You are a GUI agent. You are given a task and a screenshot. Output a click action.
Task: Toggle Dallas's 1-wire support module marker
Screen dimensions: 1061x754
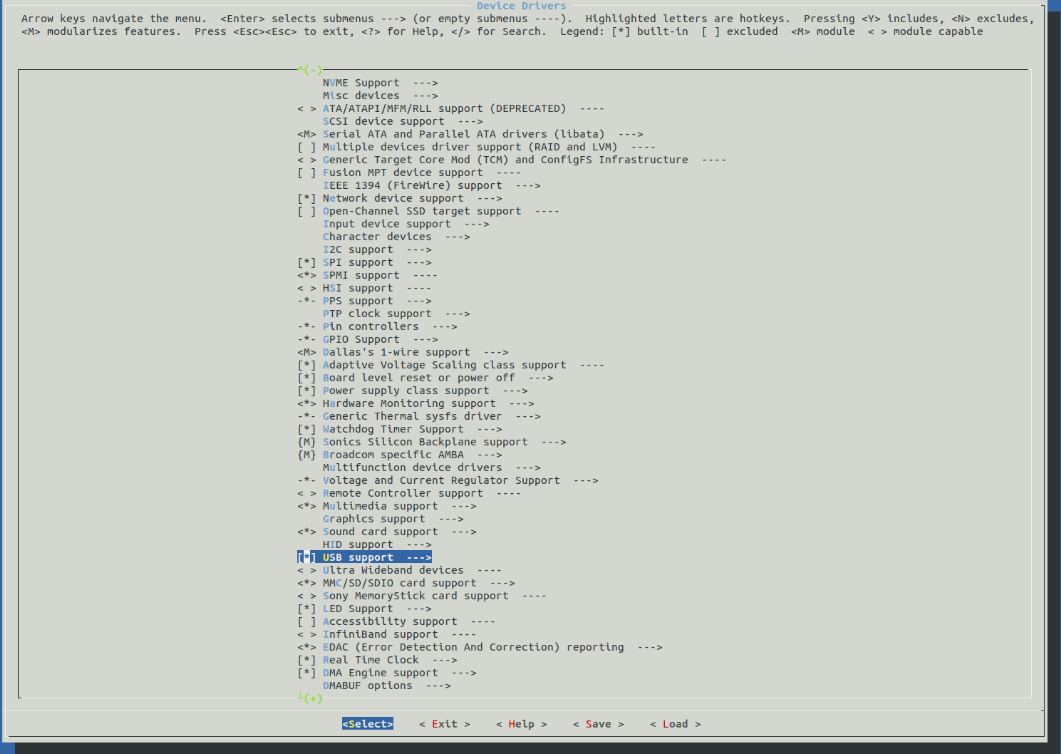[307, 353]
